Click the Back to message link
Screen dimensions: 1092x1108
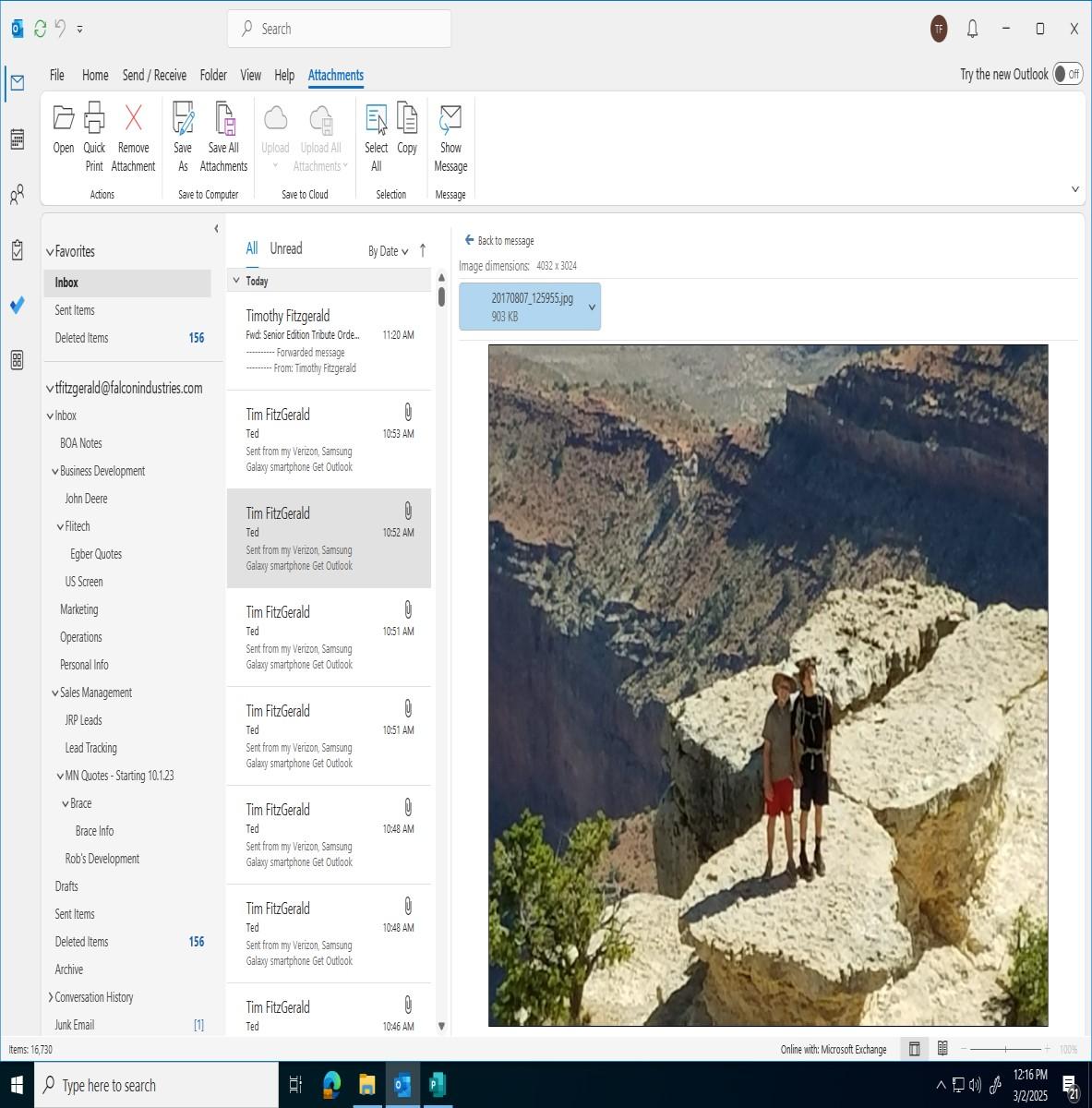[x=499, y=240]
